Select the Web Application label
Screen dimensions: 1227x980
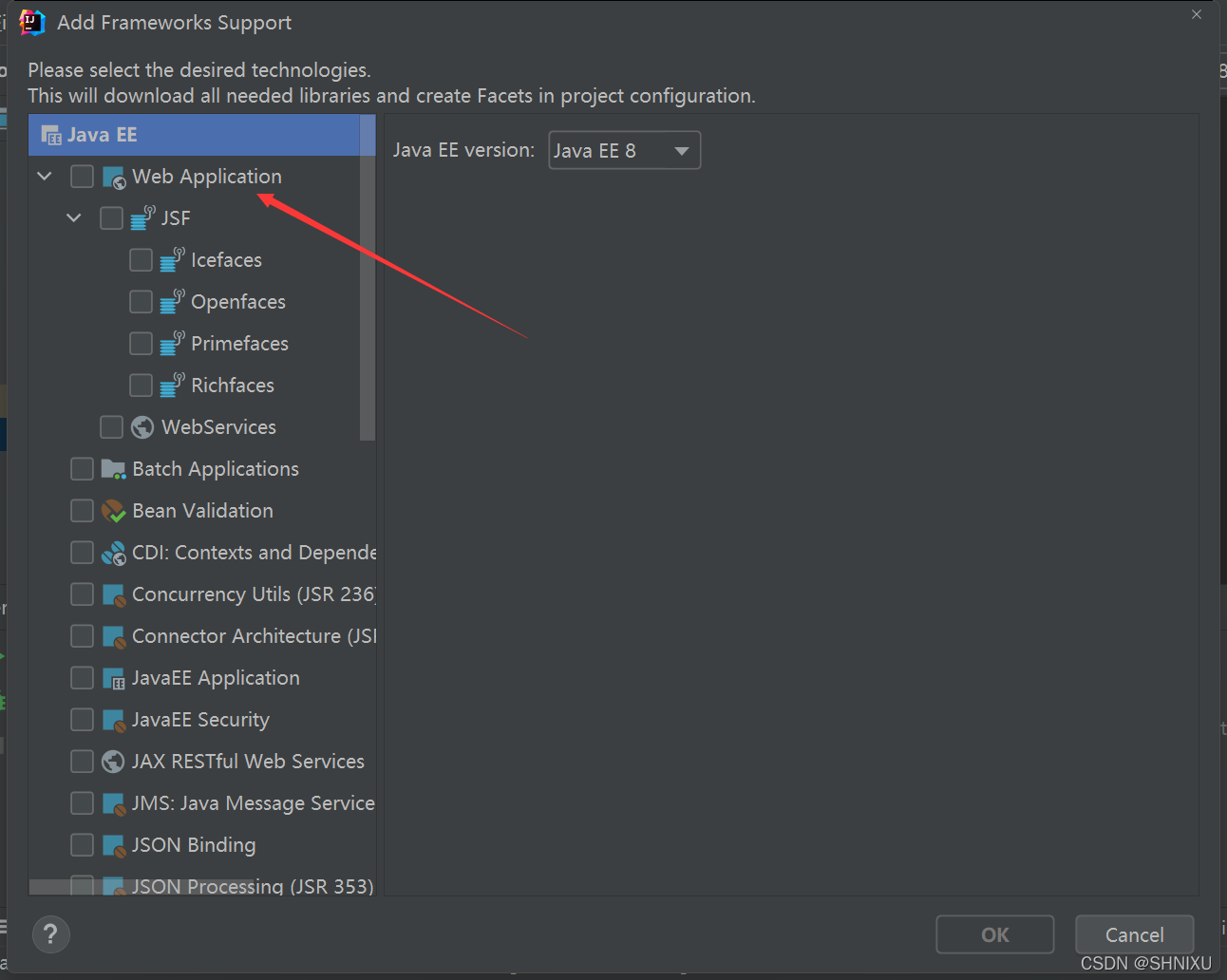pyautogui.click(x=207, y=177)
